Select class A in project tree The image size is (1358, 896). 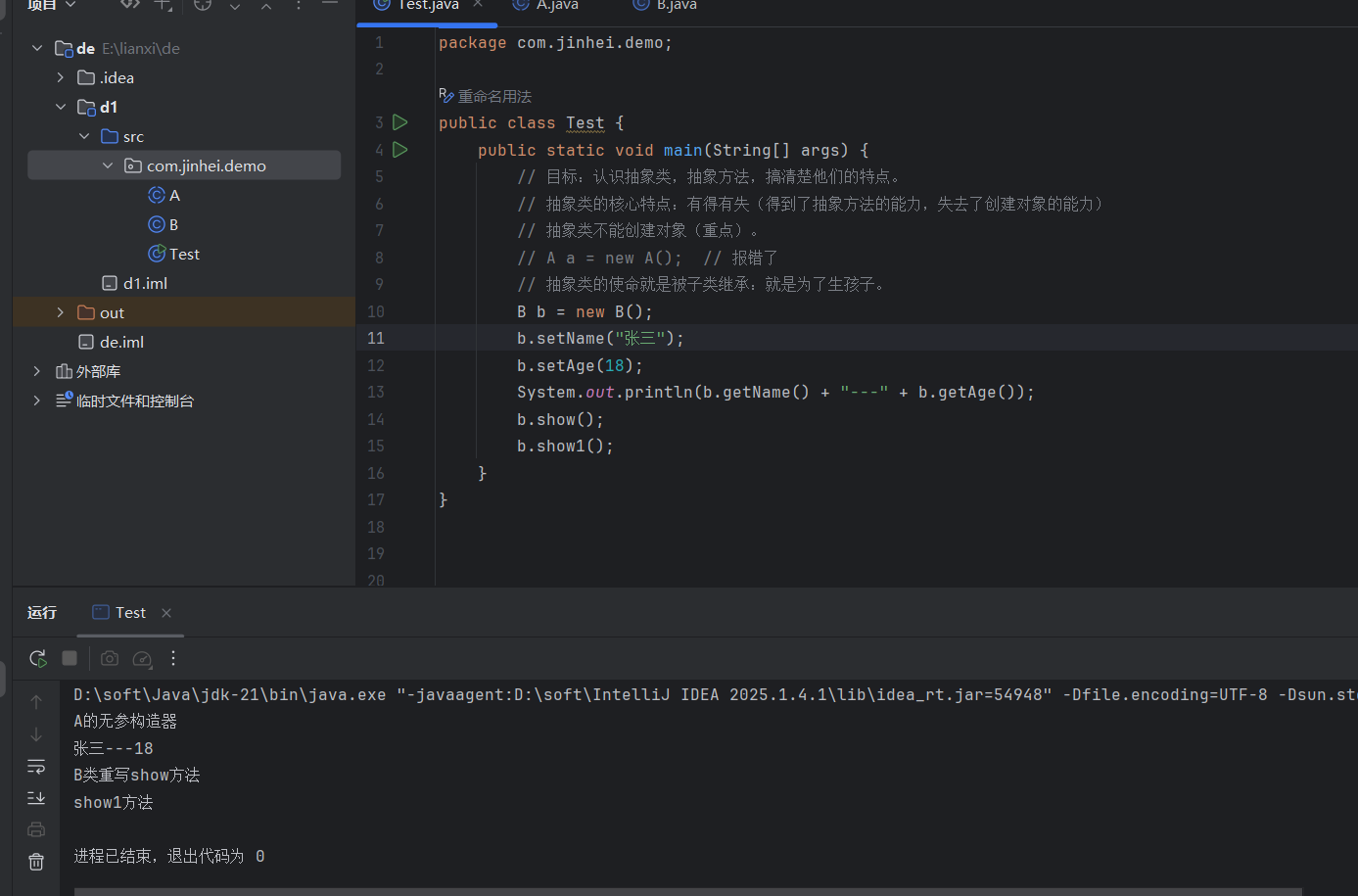(184, 195)
